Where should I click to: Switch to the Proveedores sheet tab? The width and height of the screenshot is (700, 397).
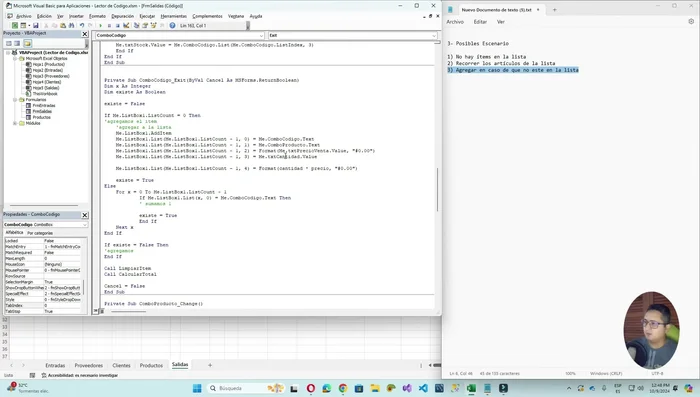[x=88, y=365]
